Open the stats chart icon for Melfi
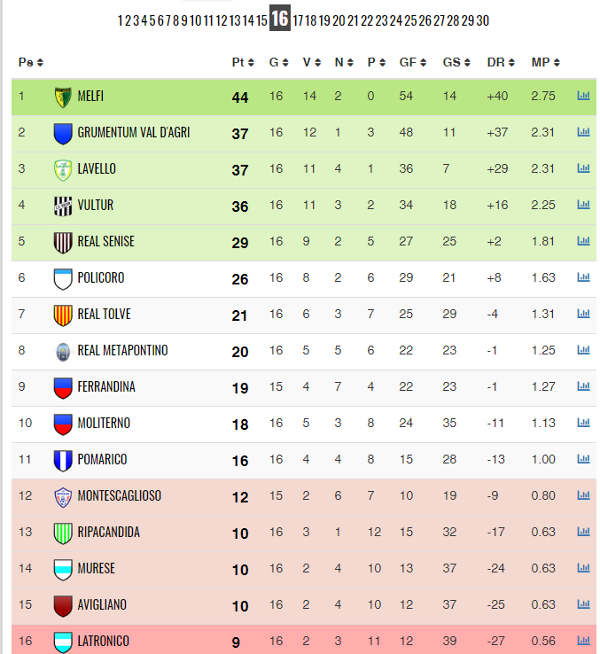 coord(583,96)
